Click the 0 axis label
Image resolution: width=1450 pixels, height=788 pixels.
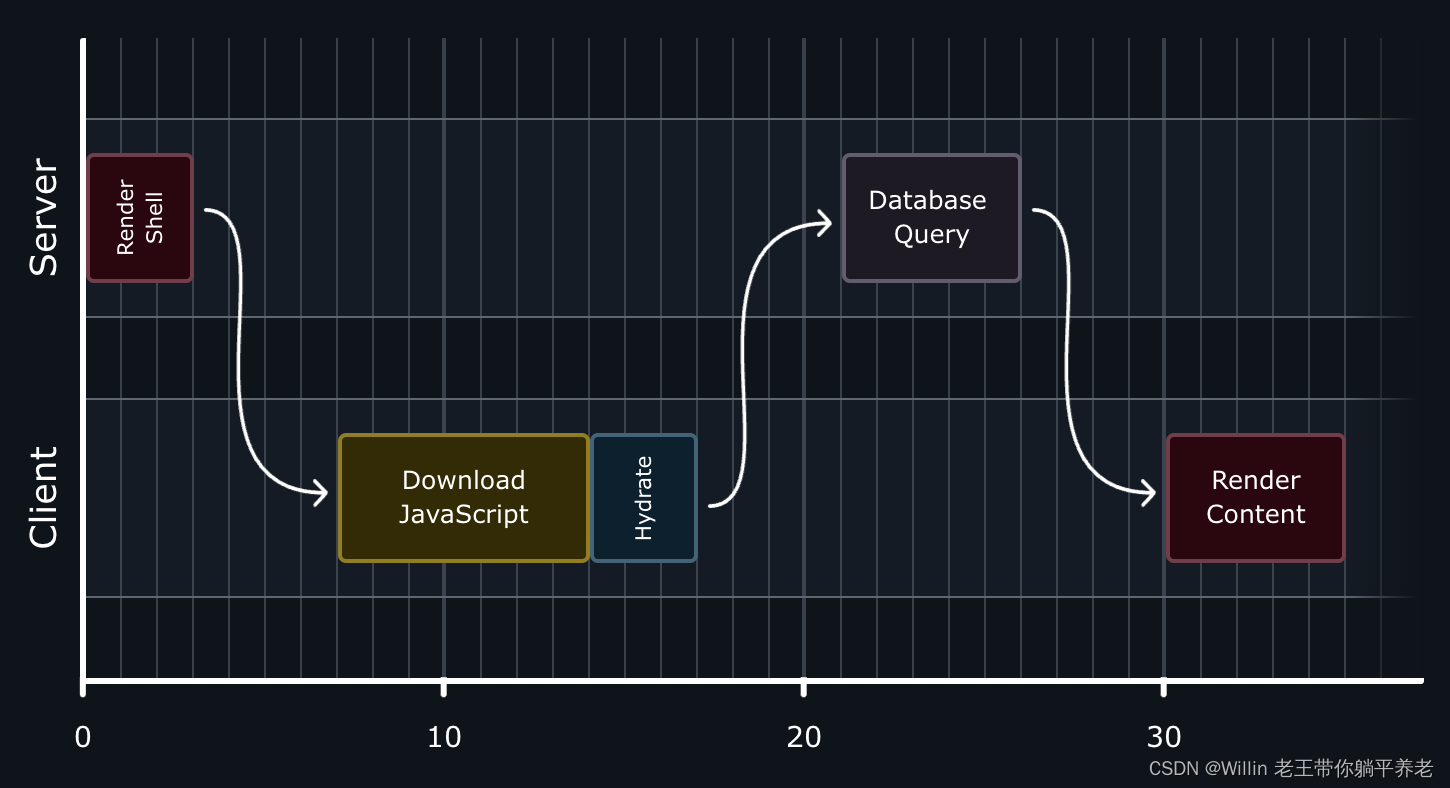pyautogui.click(x=82, y=738)
